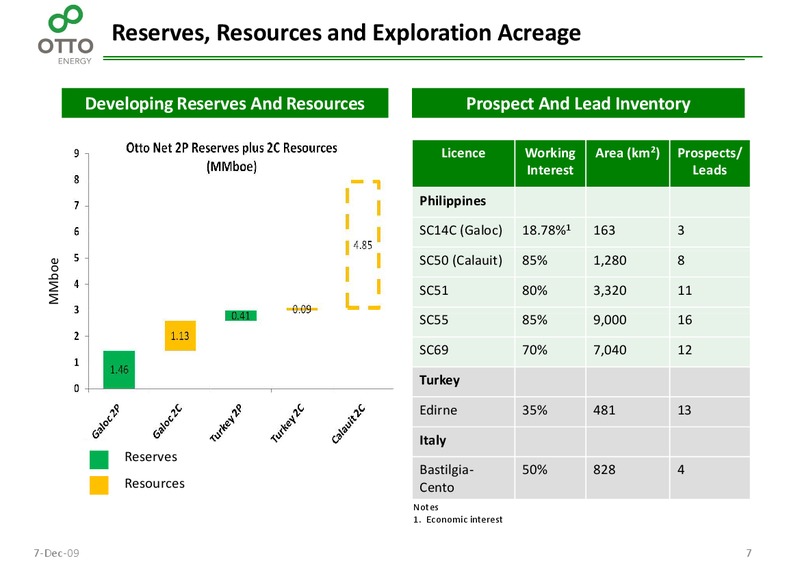Click the Licence column header
This screenshot has height=565, width=800.
pos(463,163)
